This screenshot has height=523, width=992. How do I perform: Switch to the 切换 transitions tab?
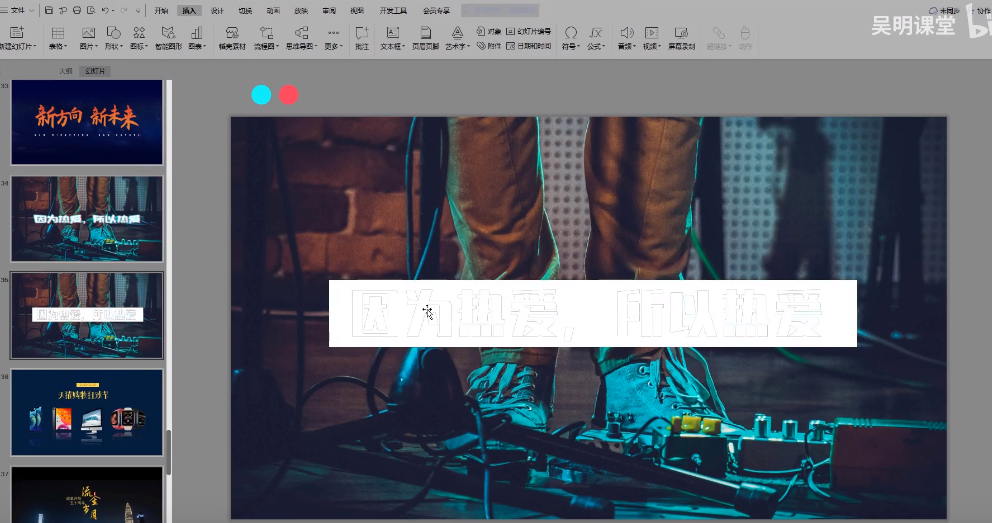(245, 11)
